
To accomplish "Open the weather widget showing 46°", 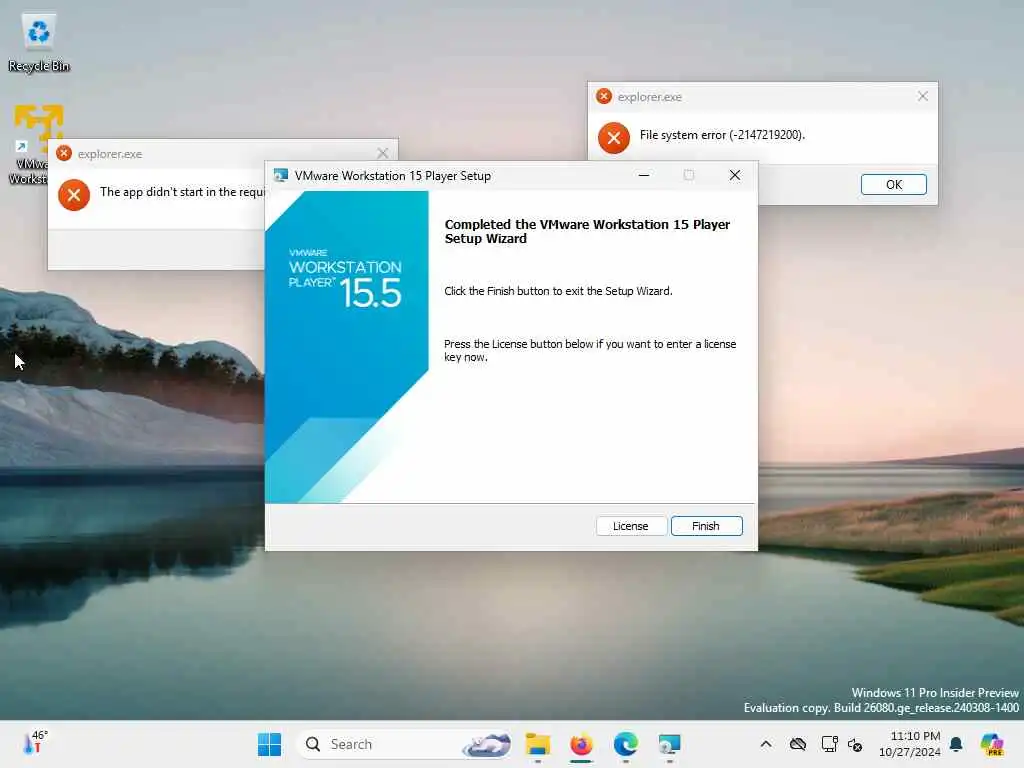I will (35, 743).
